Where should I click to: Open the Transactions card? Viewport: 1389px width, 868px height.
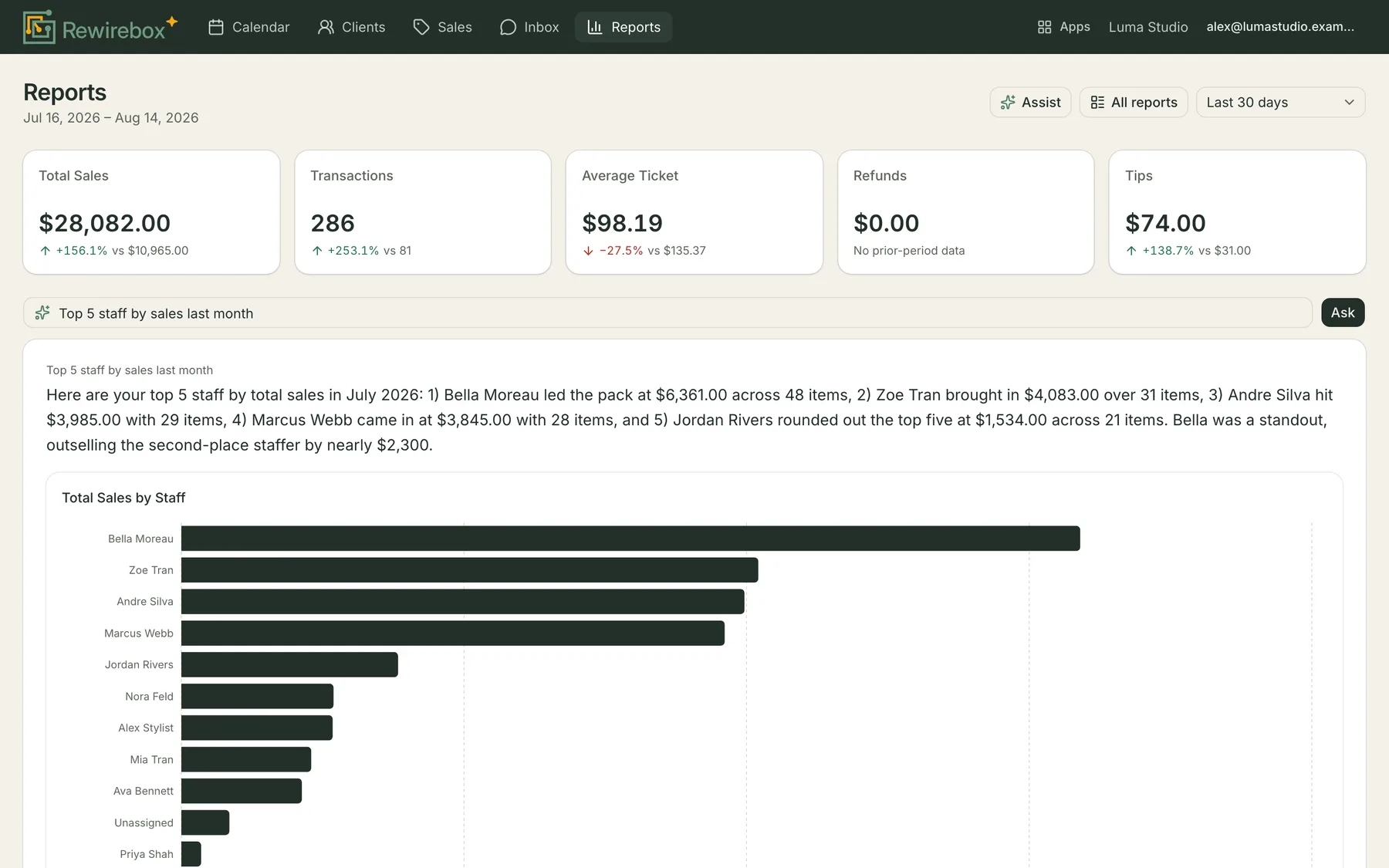(x=423, y=212)
